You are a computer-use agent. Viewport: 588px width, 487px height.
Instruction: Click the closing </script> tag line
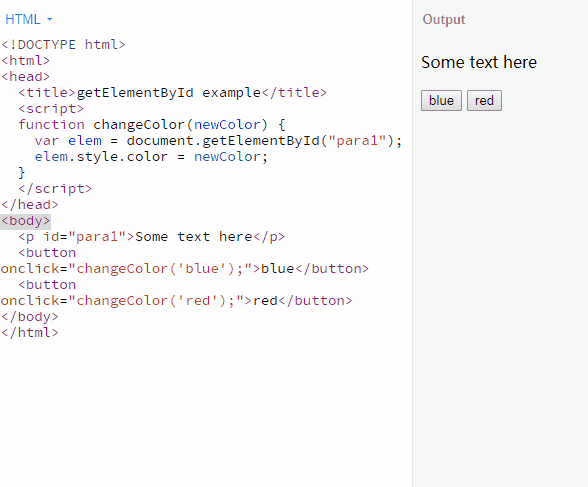tap(55, 189)
